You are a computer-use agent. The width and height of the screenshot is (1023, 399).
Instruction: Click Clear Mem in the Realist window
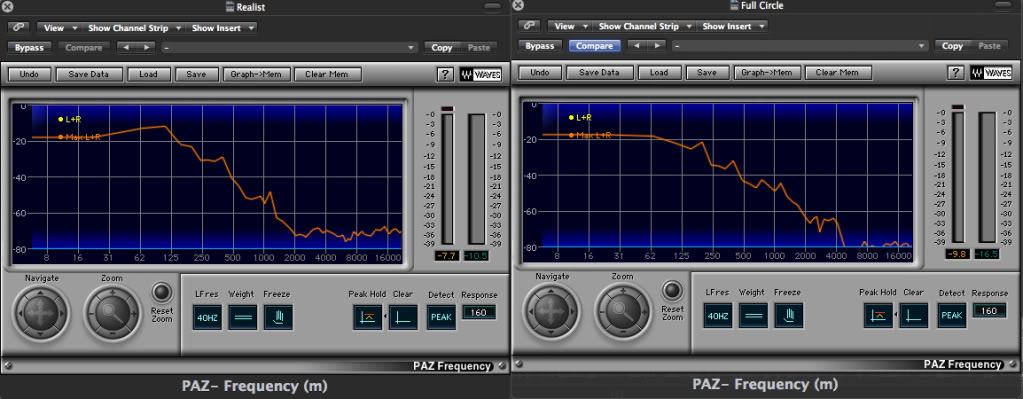tap(328, 74)
